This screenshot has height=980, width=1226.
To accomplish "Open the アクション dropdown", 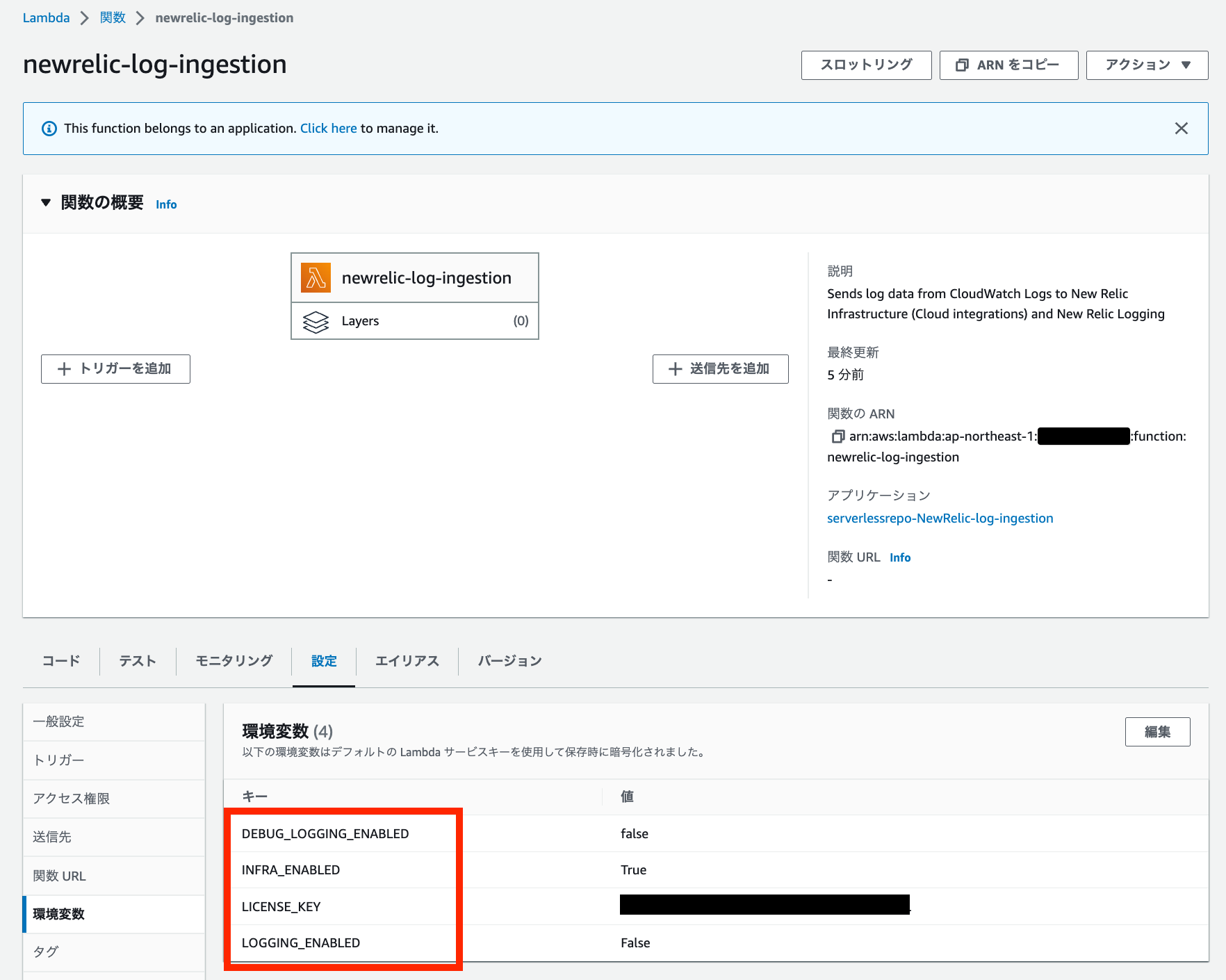I will click(x=1146, y=65).
